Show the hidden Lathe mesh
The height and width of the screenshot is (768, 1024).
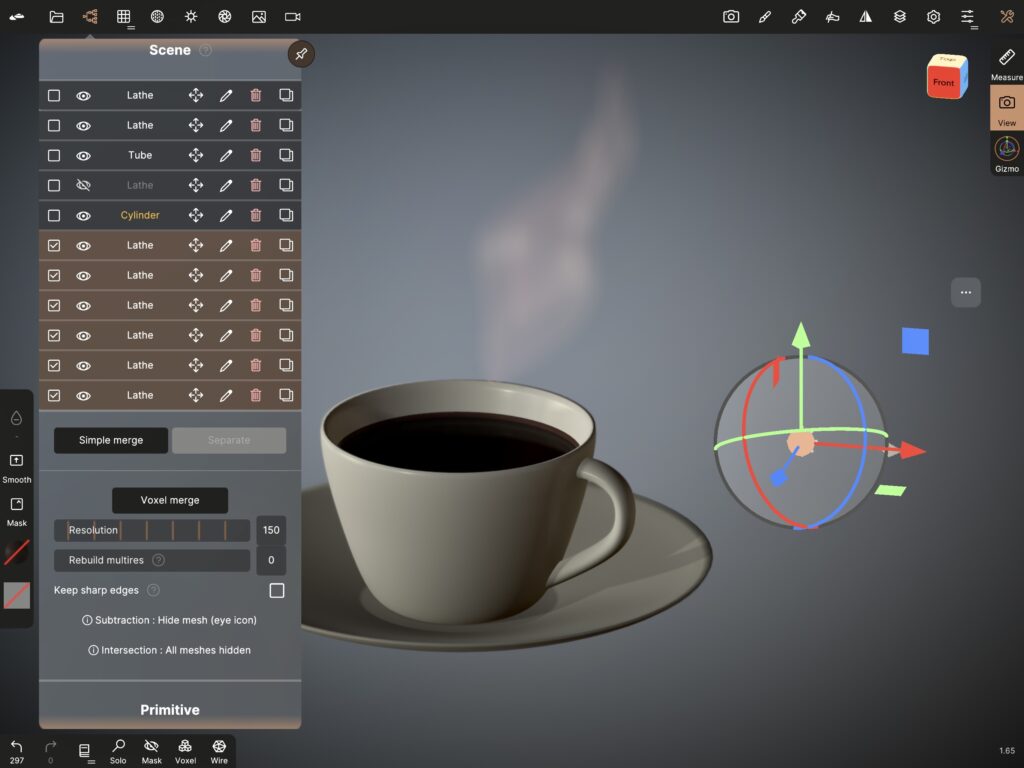click(83, 185)
